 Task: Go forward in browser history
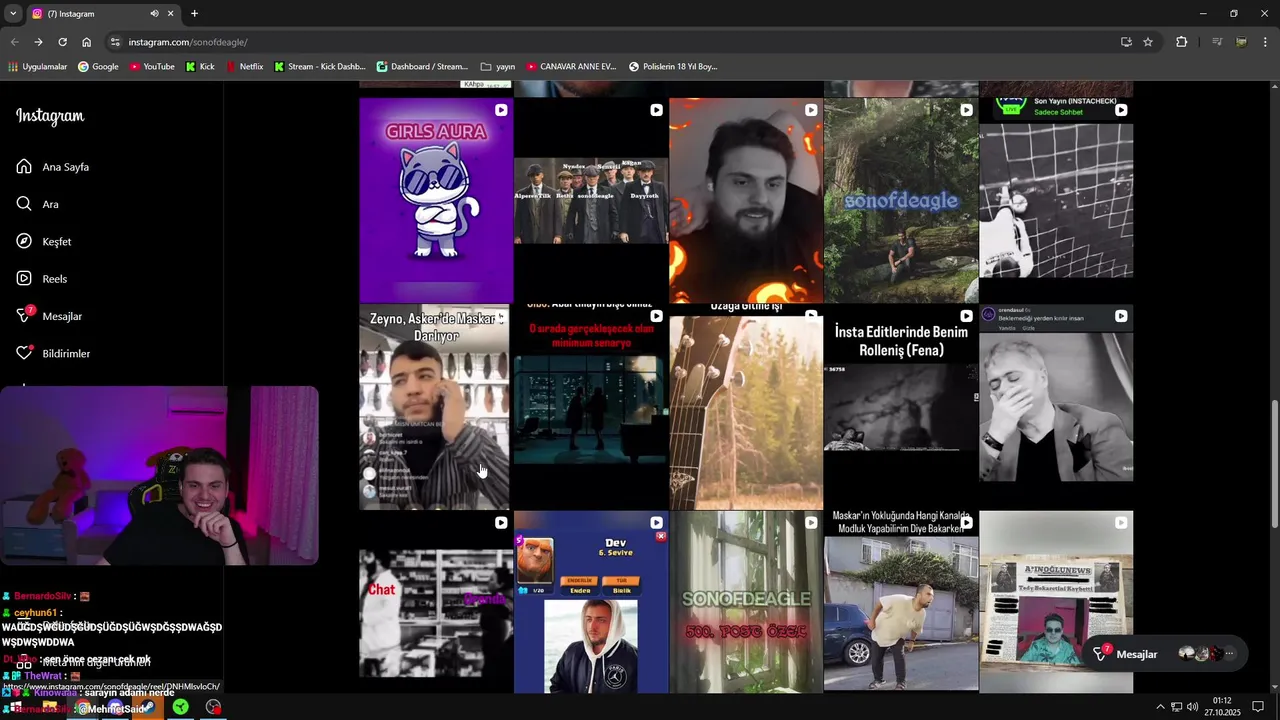[38, 42]
